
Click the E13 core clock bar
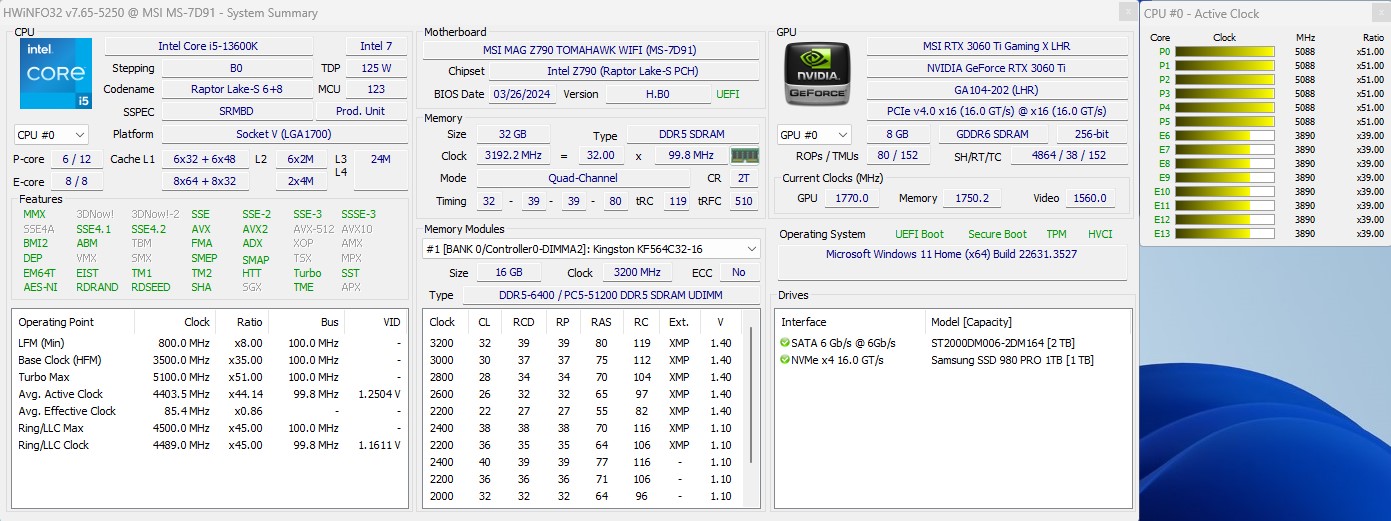(1224, 233)
